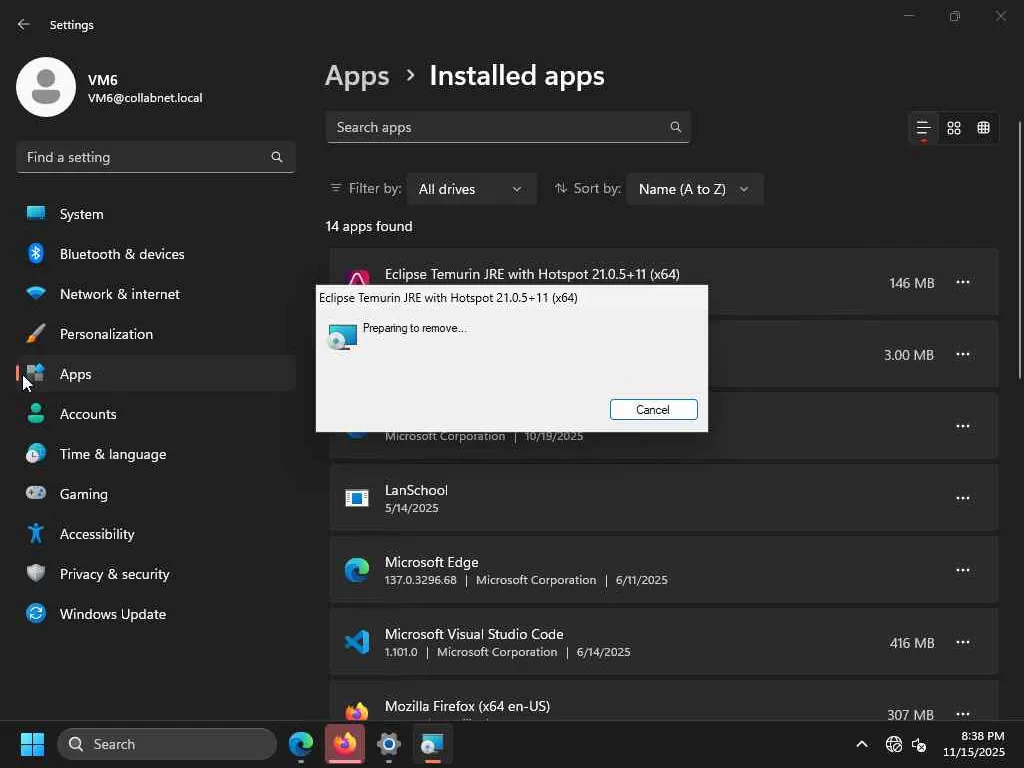Switch to table view layout icon
The height and width of the screenshot is (768, 1024).
[x=984, y=128]
